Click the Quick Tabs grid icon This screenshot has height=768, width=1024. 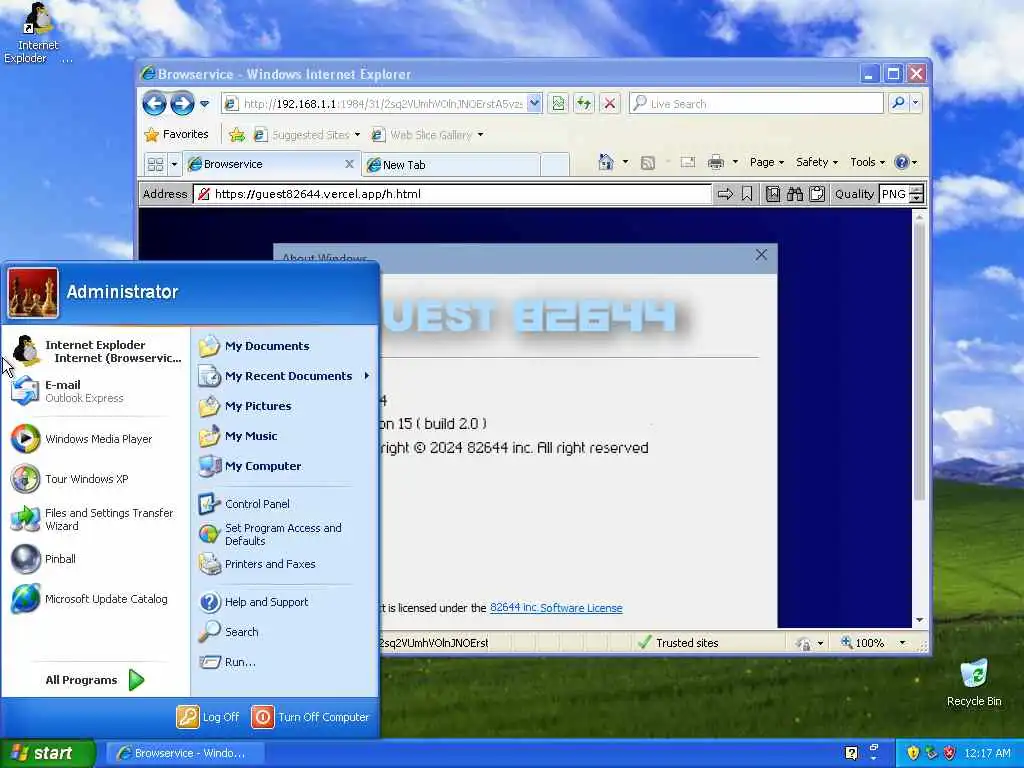point(155,164)
